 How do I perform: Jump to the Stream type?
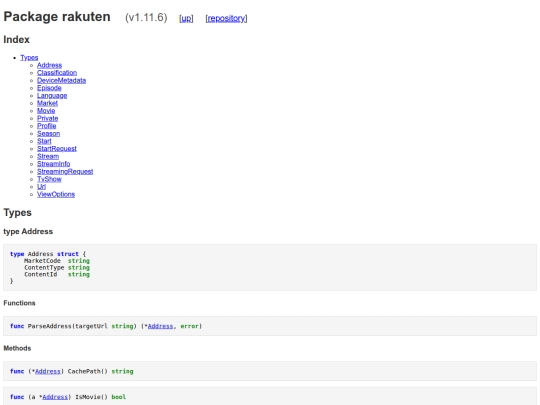(x=48, y=156)
